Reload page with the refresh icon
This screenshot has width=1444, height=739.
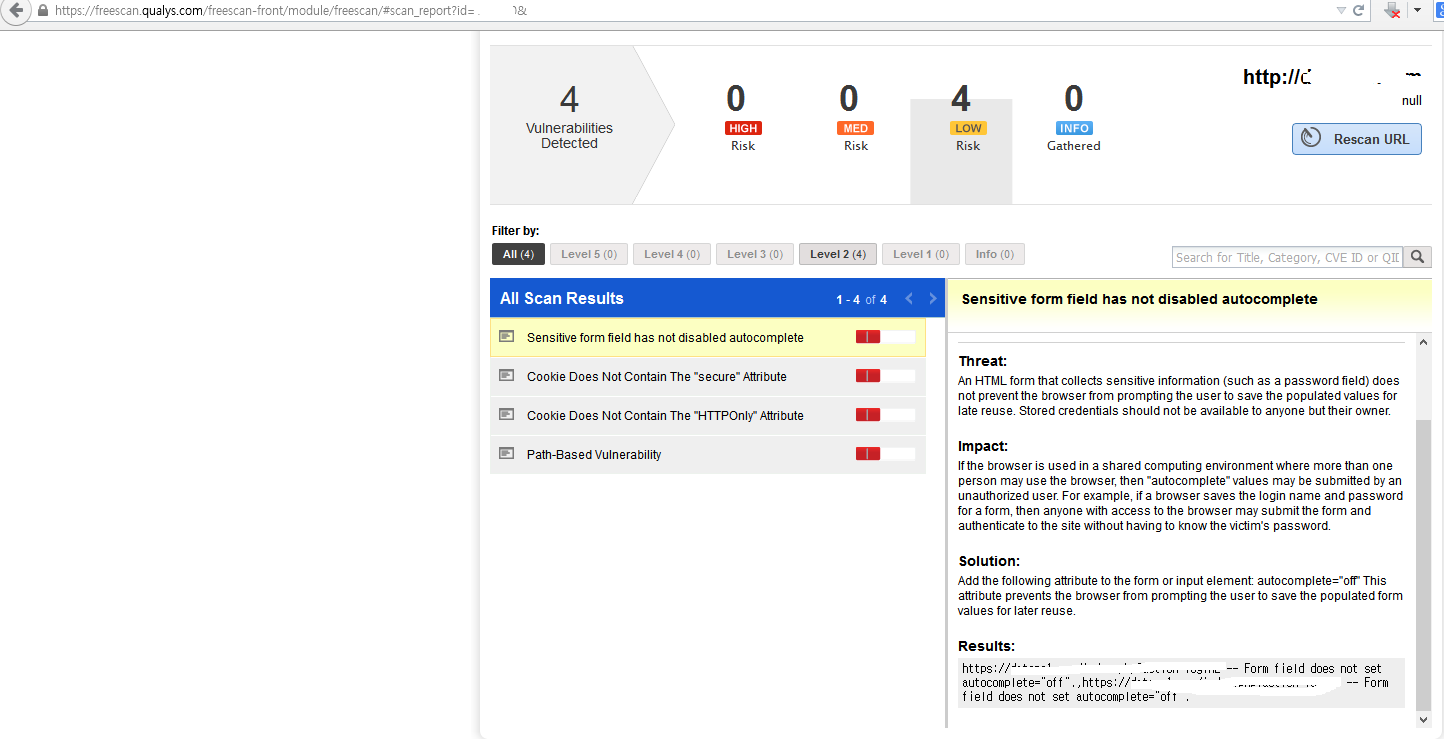[x=1358, y=10]
